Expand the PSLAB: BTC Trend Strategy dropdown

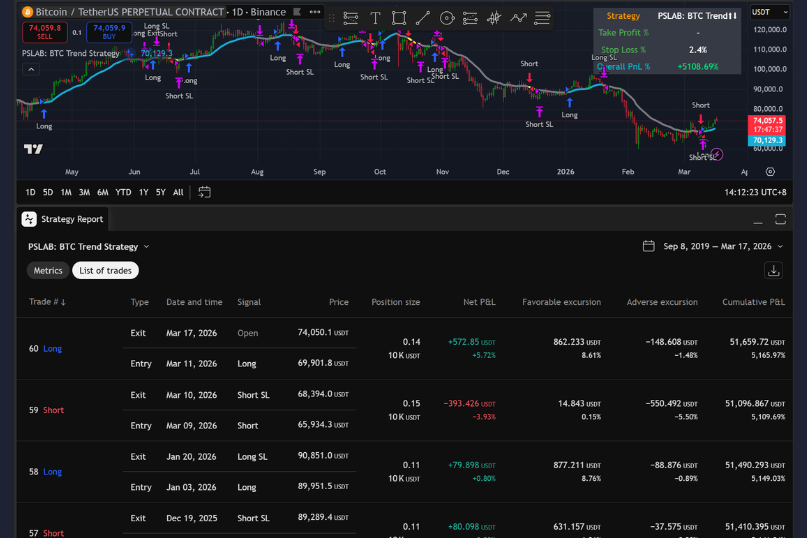(x=146, y=246)
